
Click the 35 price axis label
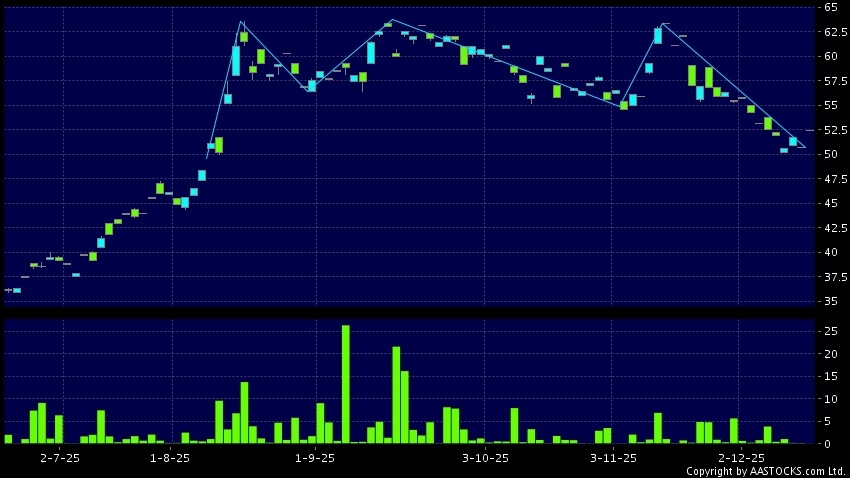pyautogui.click(x=831, y=301)
